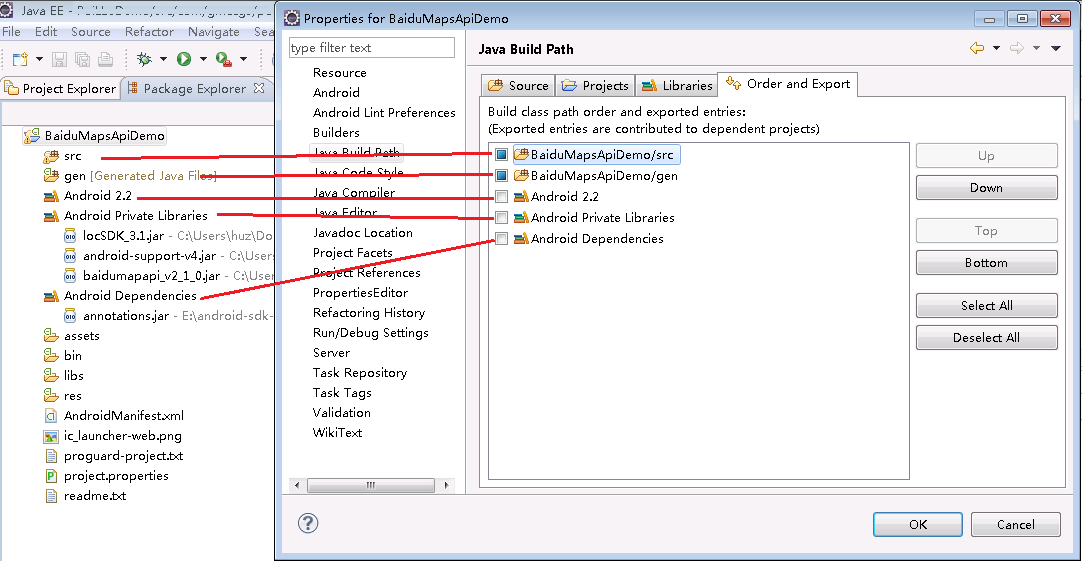Select AndroidManifest.xml file icon
The width and height of the screenshot is (1082, 561).
50,416
